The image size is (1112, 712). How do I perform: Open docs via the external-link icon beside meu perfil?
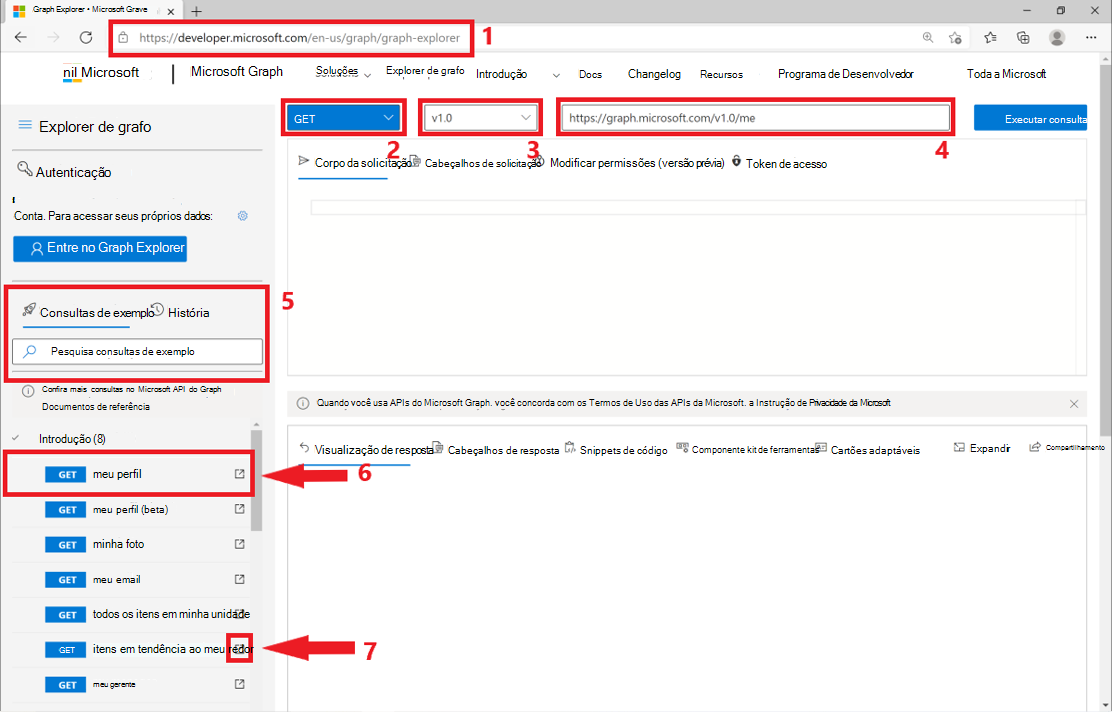click(x=238, y=474)
